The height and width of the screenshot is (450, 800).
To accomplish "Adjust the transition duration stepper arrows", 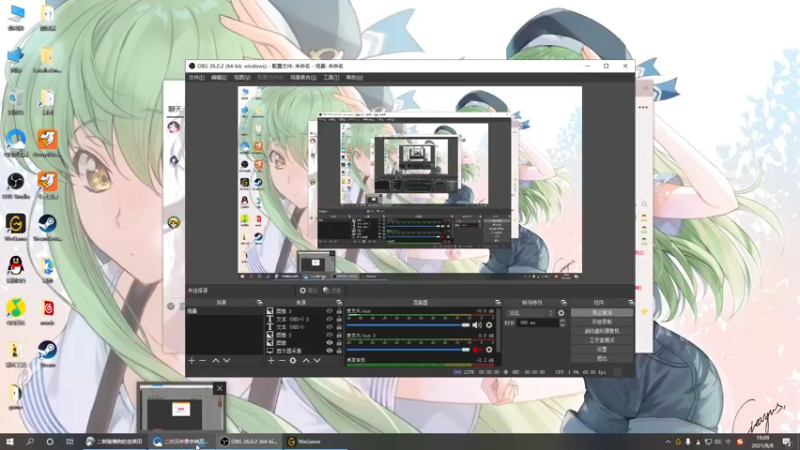I will [562, 323].
